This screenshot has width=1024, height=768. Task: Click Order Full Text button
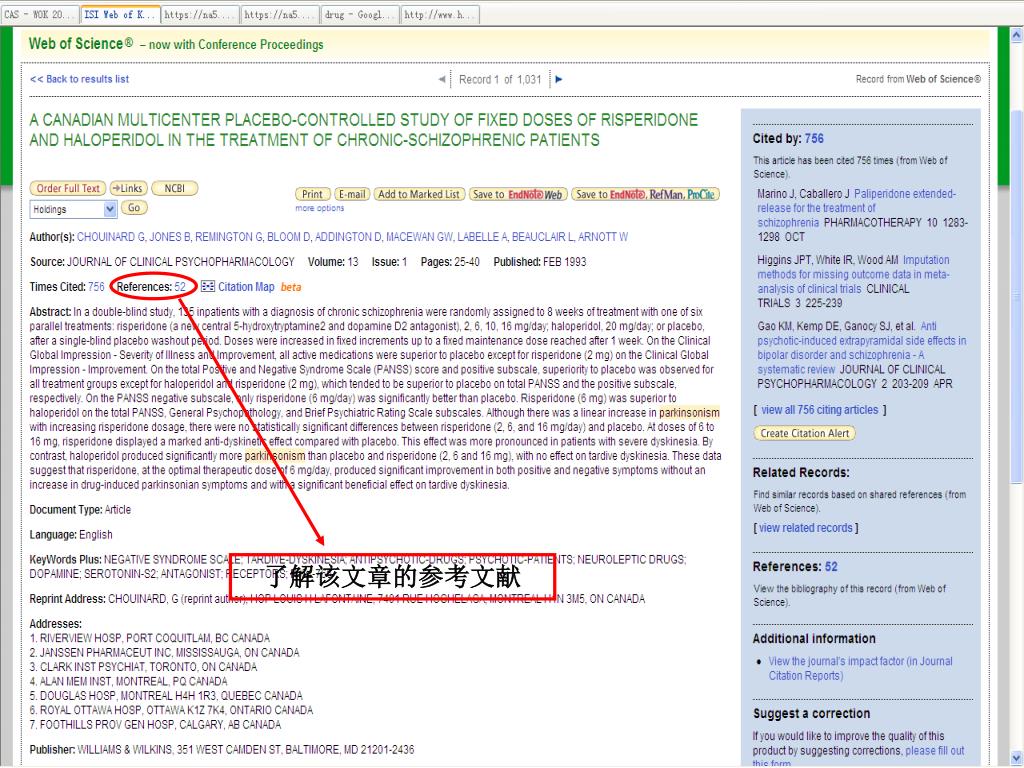(x=68, y=188)
